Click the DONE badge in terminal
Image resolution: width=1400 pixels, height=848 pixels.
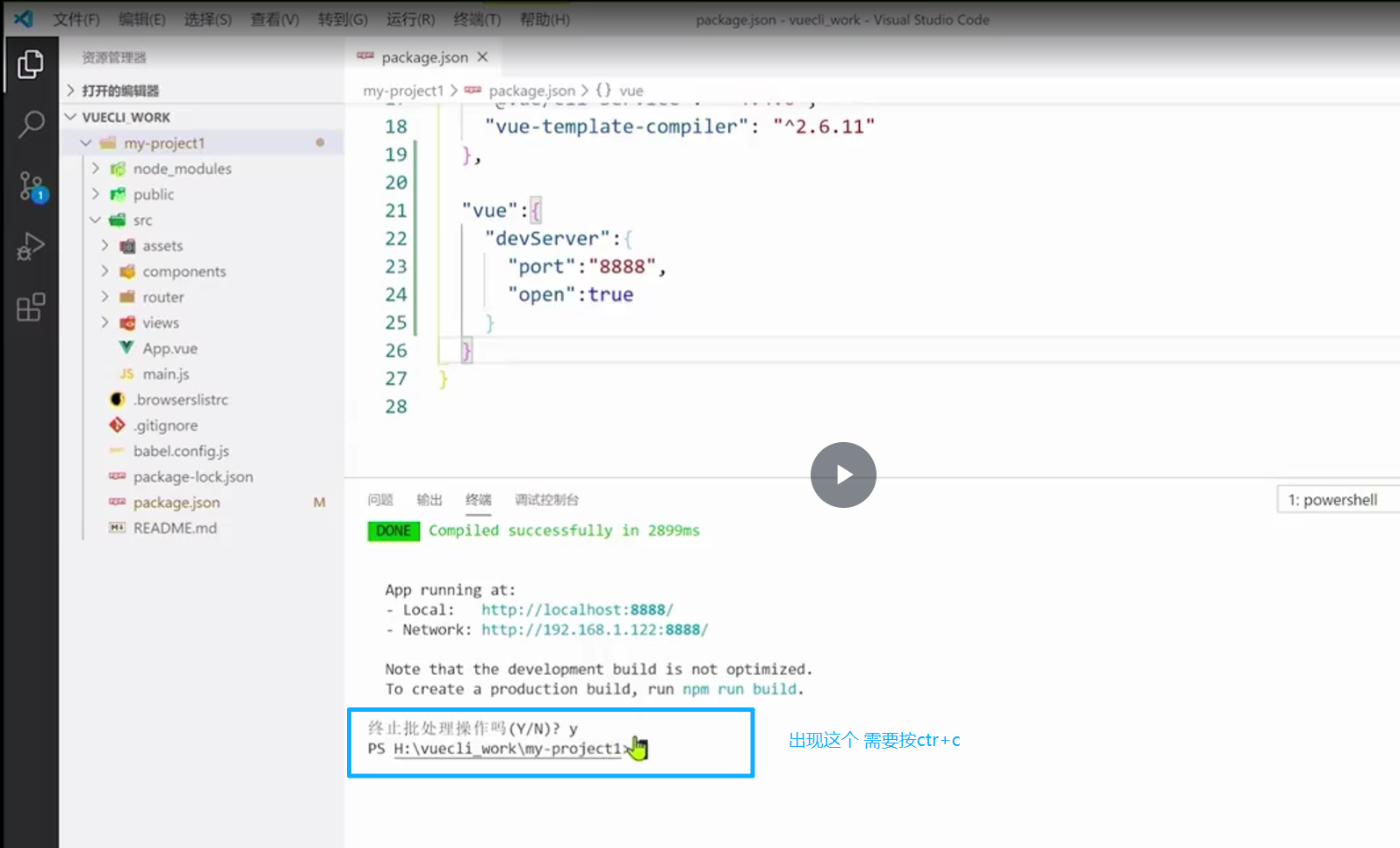tap(393, 531)
